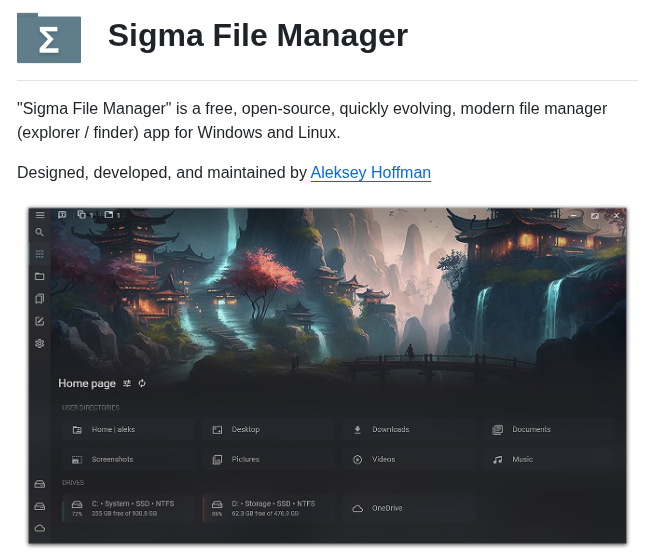The width and height of the screenshot is (658, 559).
Task: Click the Sigma folder logo image
Action: 49,38
